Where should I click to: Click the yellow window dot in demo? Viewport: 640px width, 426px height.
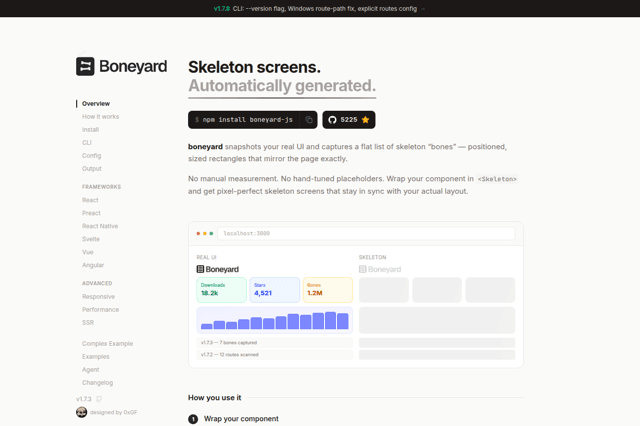pos(205,233)
